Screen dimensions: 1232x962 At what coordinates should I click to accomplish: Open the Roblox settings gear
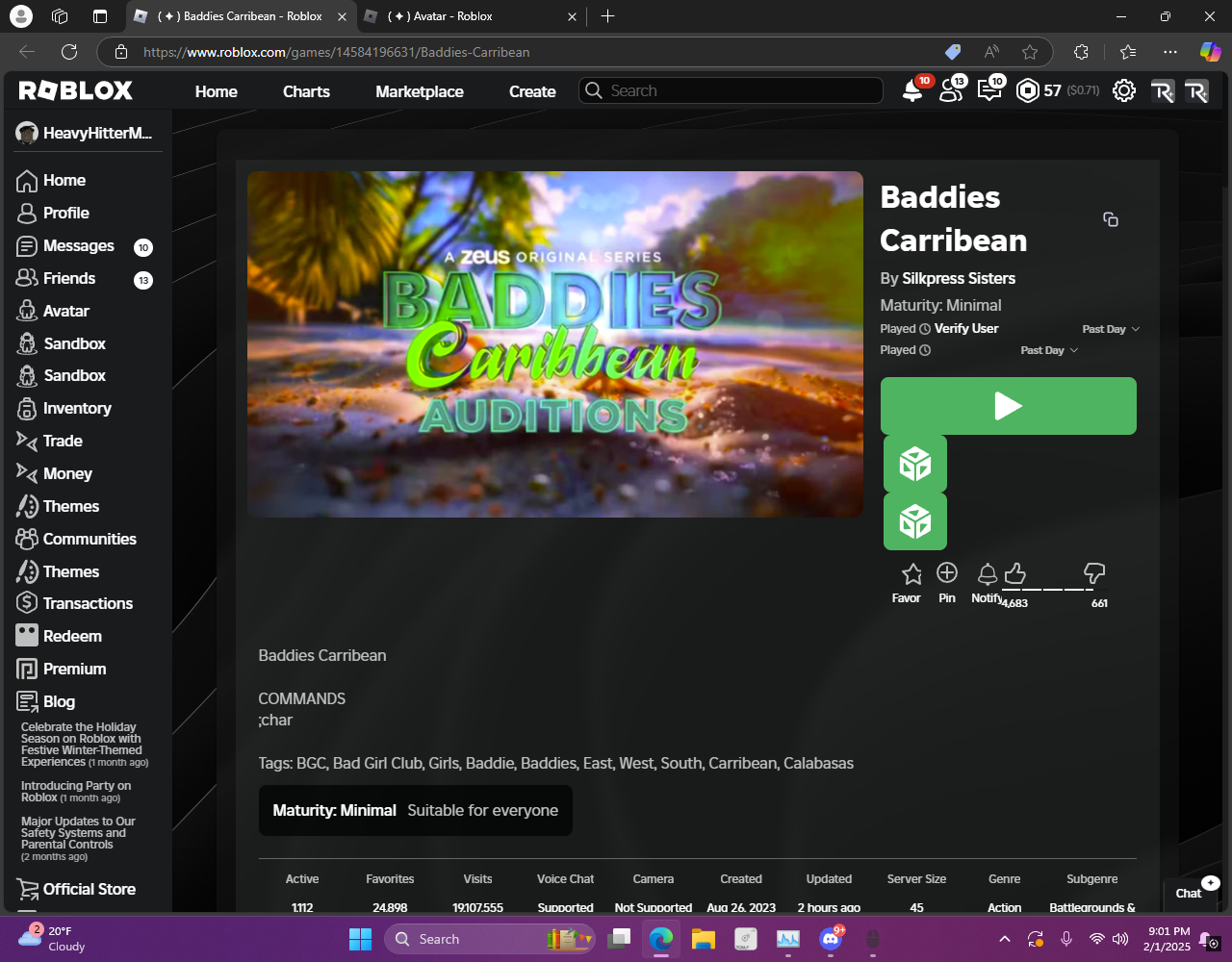tap(1123, 91)
